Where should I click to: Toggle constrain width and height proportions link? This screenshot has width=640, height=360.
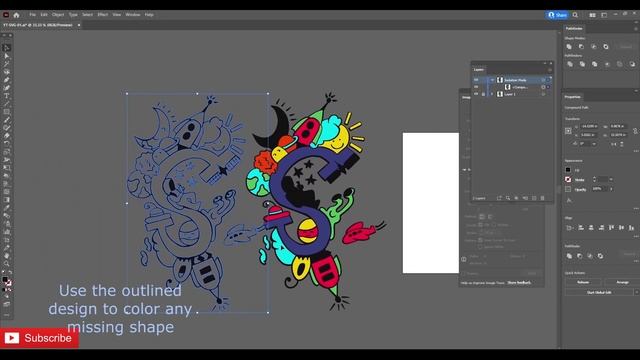[635, 131]
